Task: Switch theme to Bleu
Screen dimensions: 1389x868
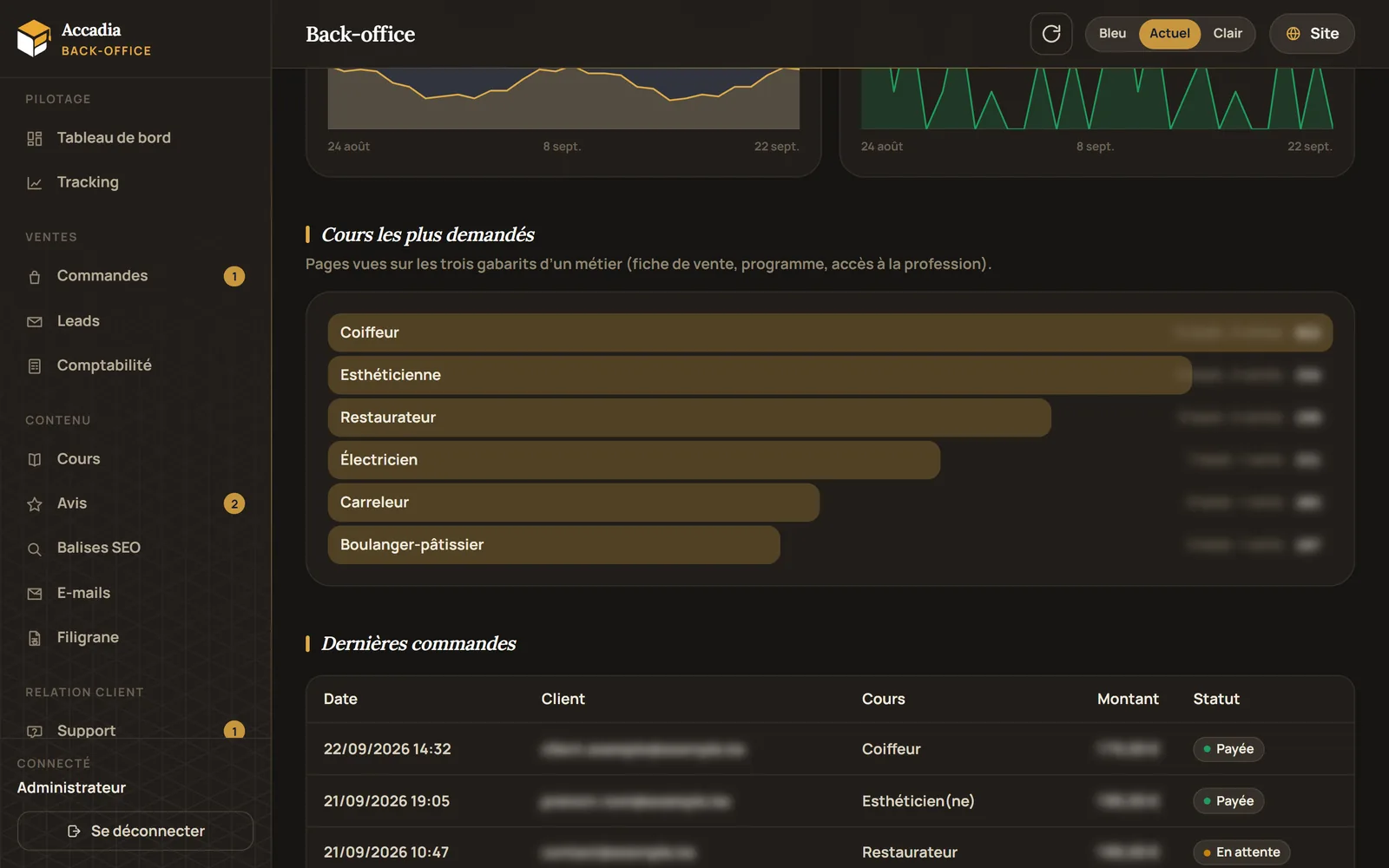Action: [x=1112, y=34]
